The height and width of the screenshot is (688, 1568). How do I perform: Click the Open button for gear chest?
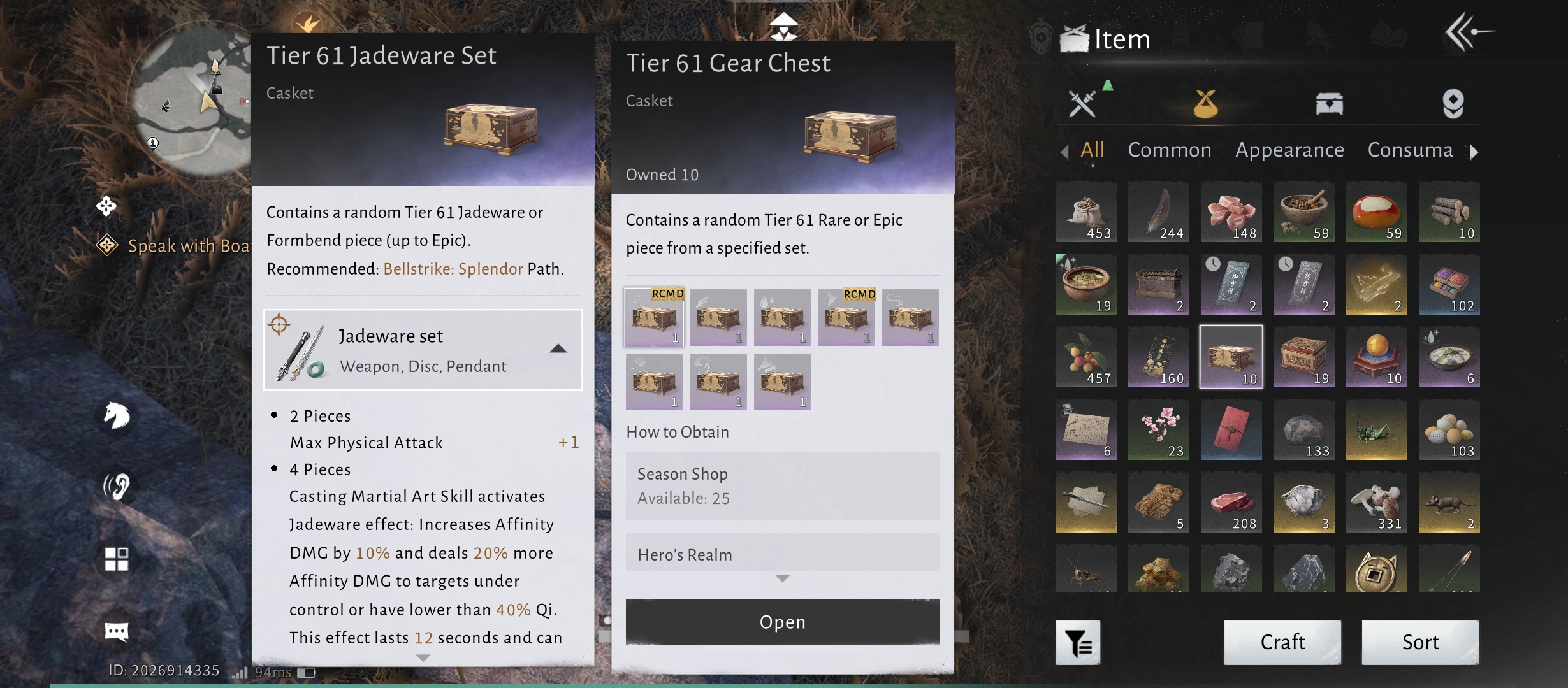(x=783, y=622)
